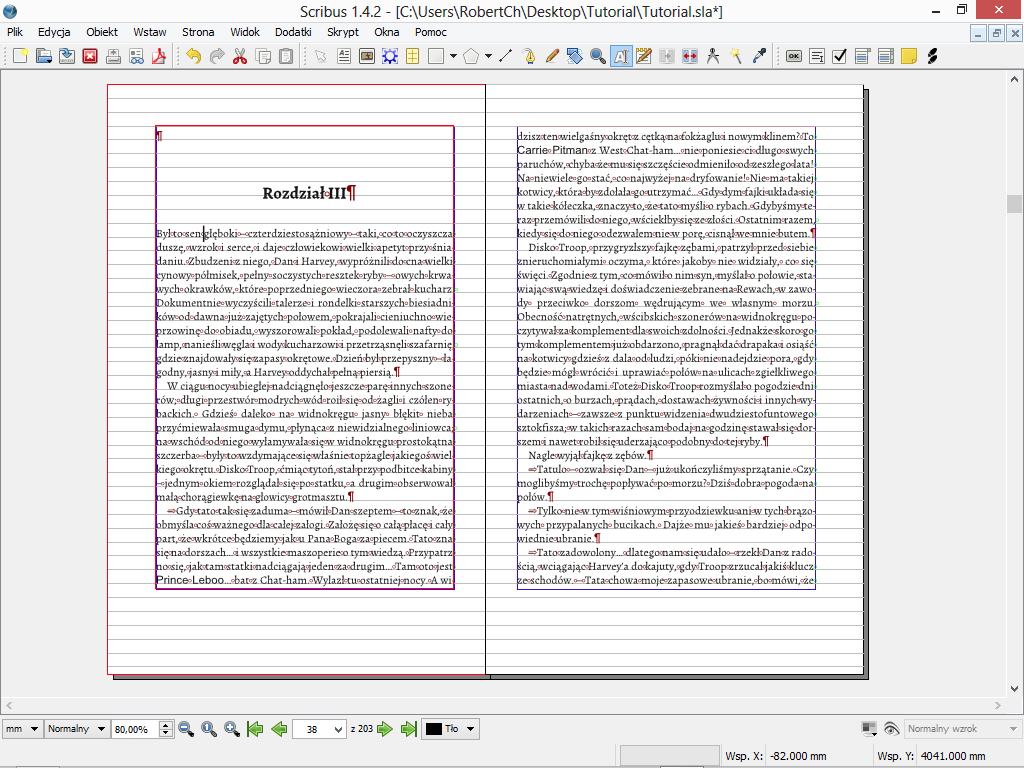Click the Export as PDF icon
This screenshot has height=768, width=1024.
[x=157, y=56]
